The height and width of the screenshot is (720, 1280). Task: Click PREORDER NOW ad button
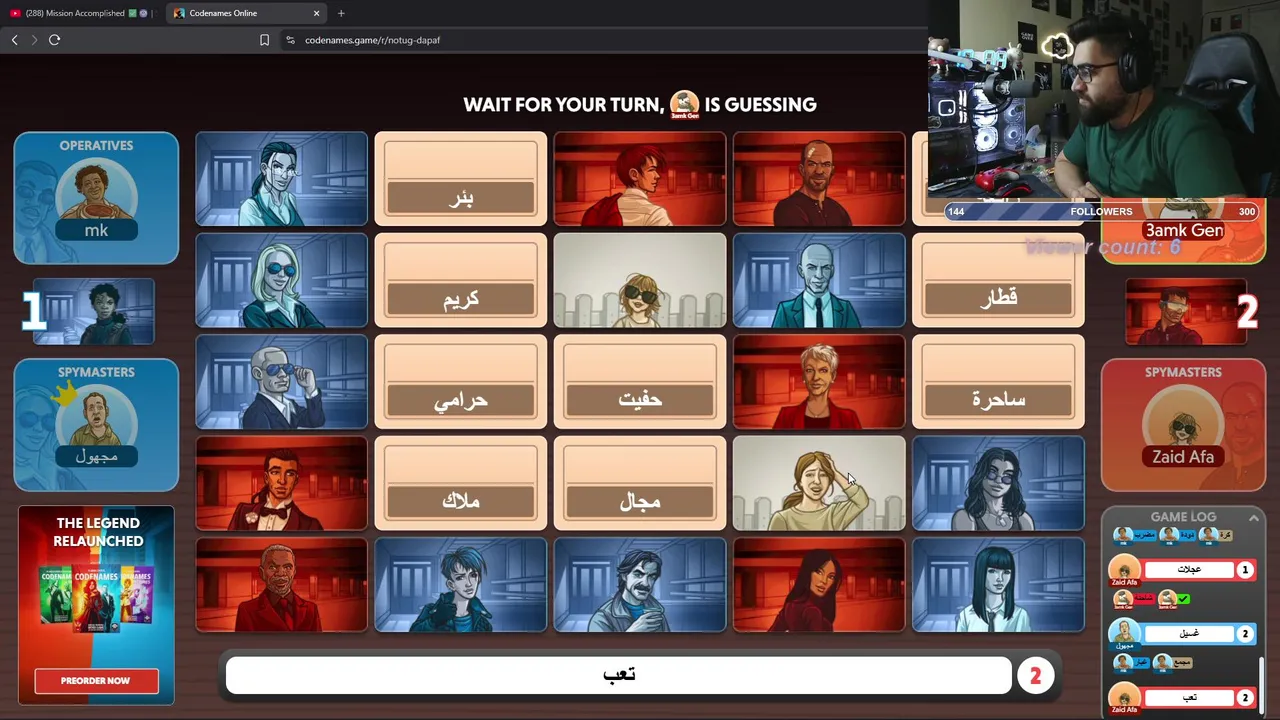tap(96, 681)
